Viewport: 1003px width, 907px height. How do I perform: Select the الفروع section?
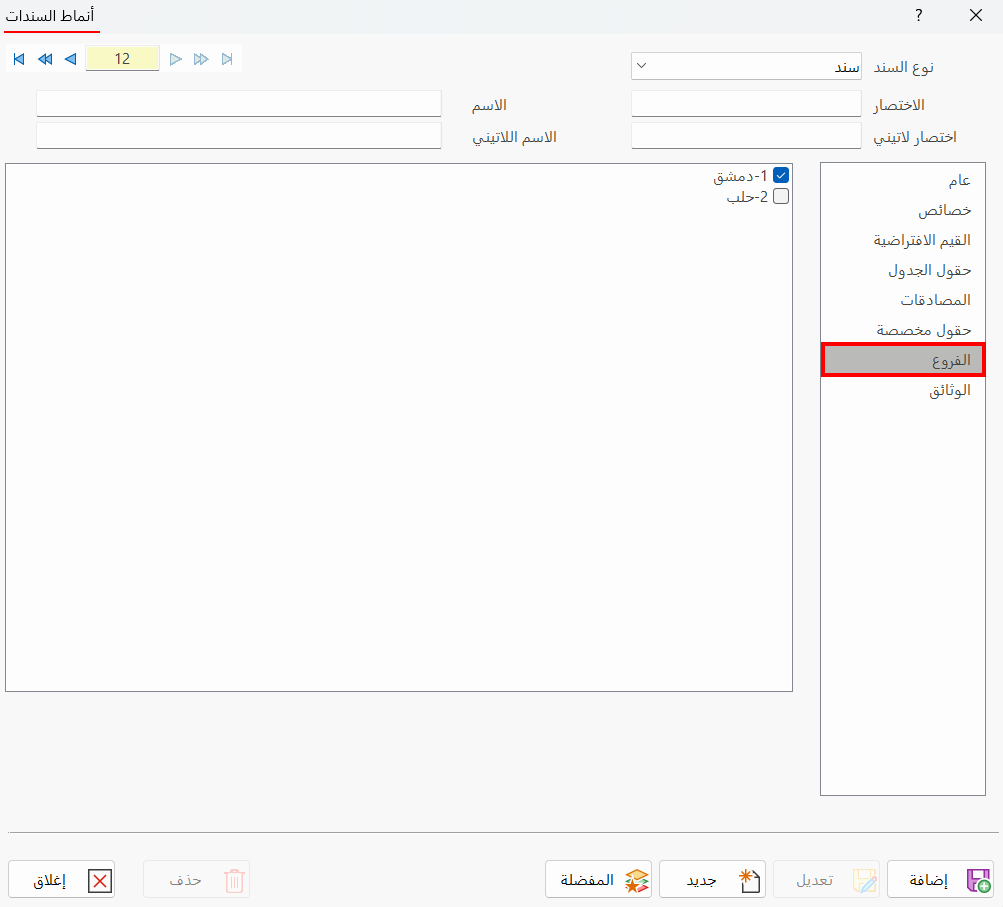[x=903, y=360]
